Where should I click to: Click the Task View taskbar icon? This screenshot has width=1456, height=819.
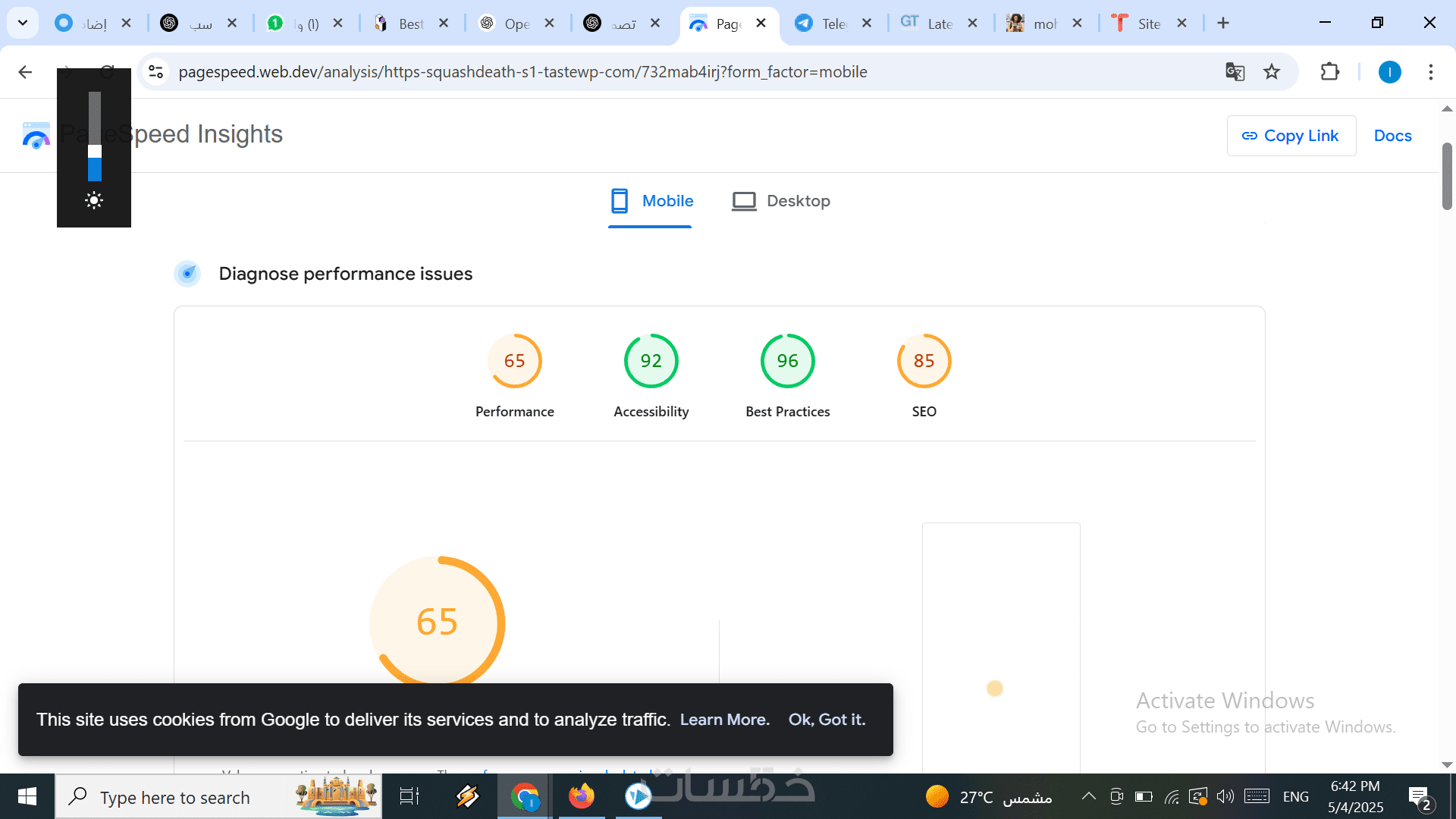(409, 797)
